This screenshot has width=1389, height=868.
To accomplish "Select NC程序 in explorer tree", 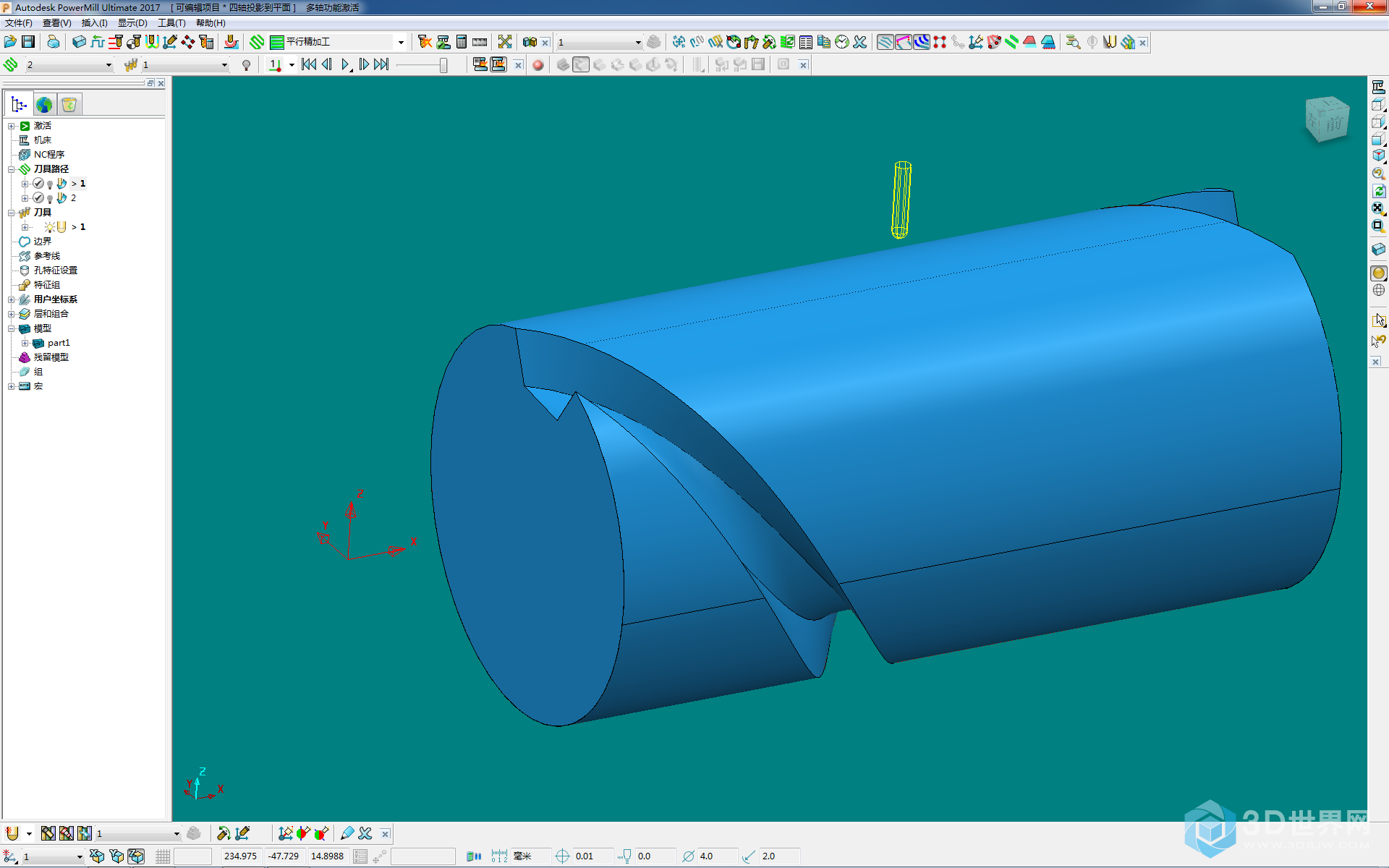I will [49, 155].
